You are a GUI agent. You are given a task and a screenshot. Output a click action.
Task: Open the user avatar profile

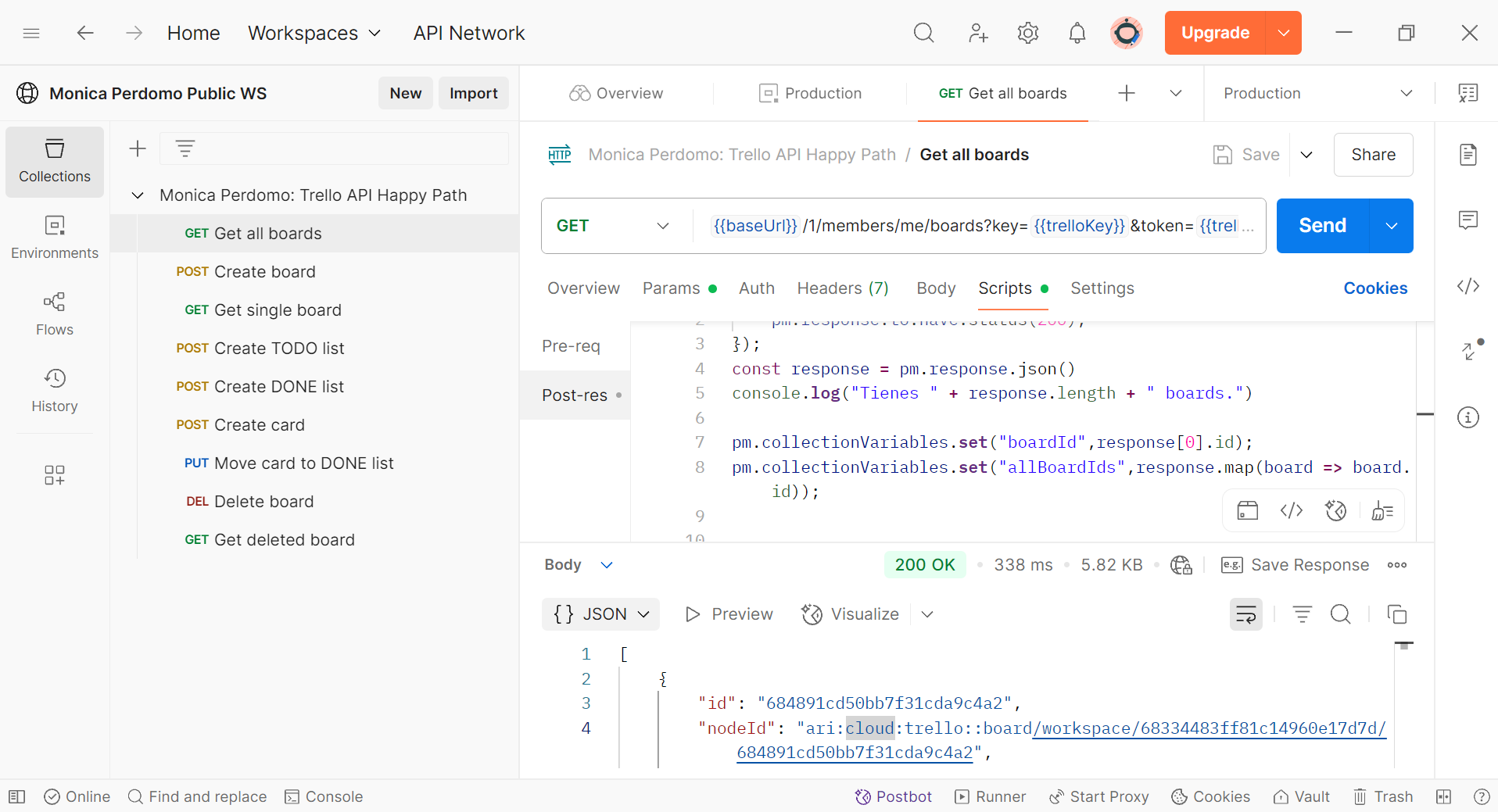click(x=1127, y=33)
